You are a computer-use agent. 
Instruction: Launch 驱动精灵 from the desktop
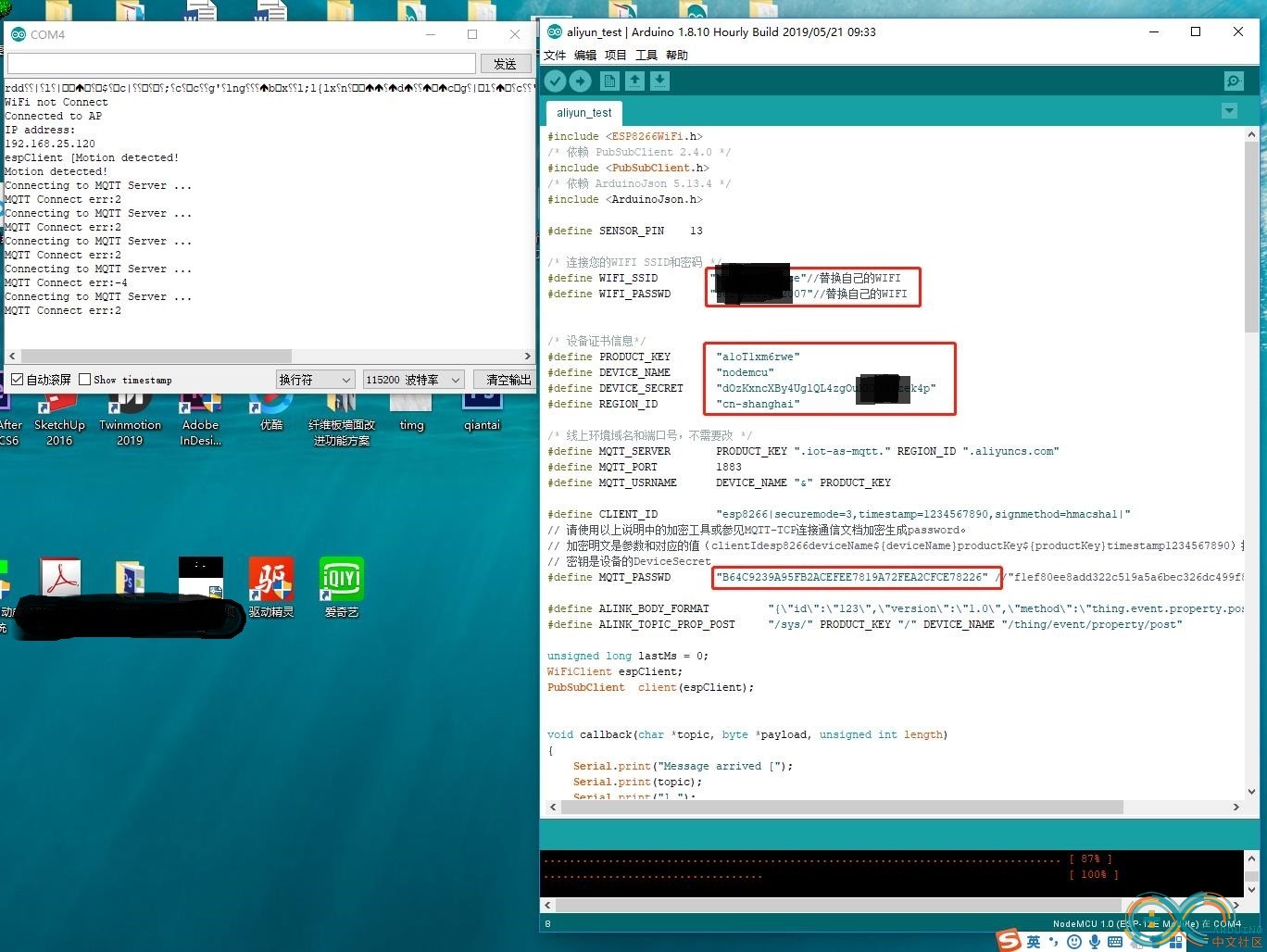270,587
